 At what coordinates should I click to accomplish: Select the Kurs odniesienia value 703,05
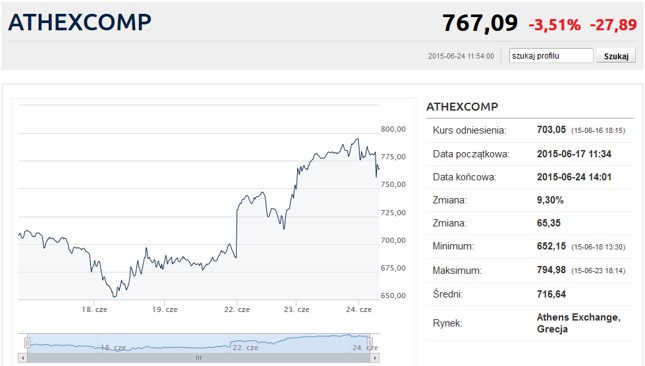[551, 130]
